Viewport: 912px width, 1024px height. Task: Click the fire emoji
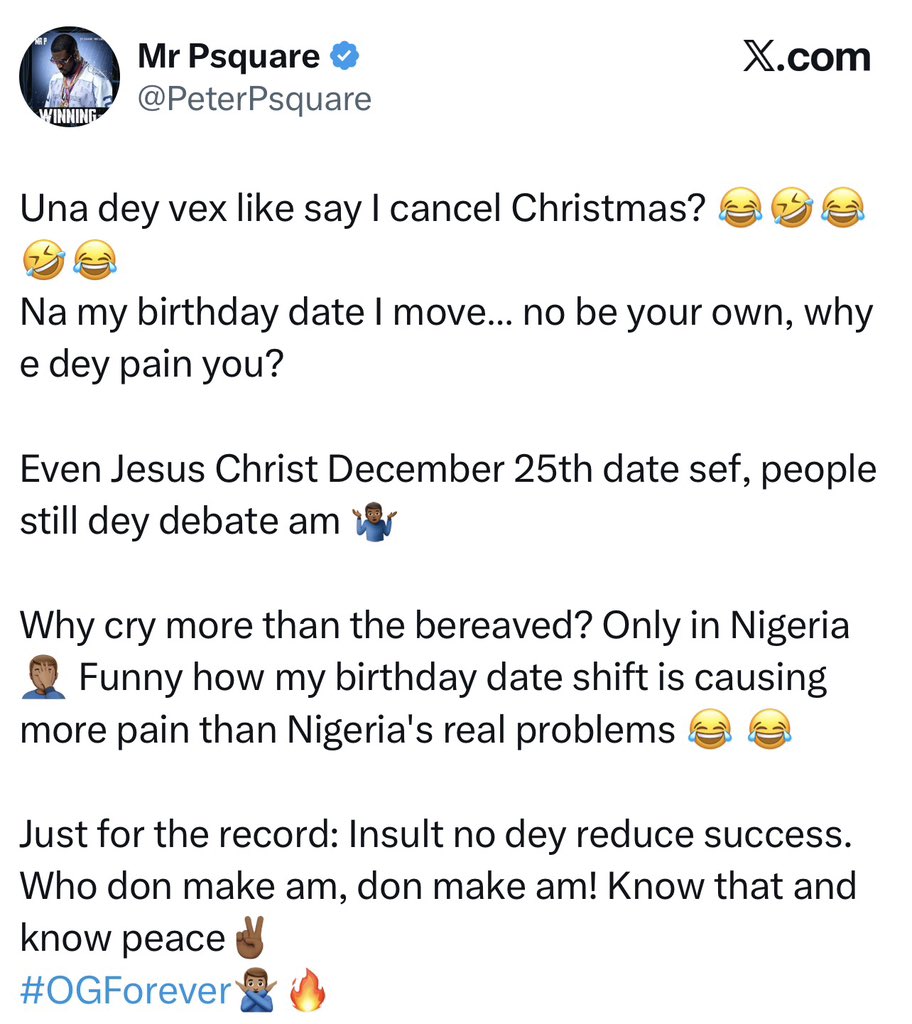(307, 992)
